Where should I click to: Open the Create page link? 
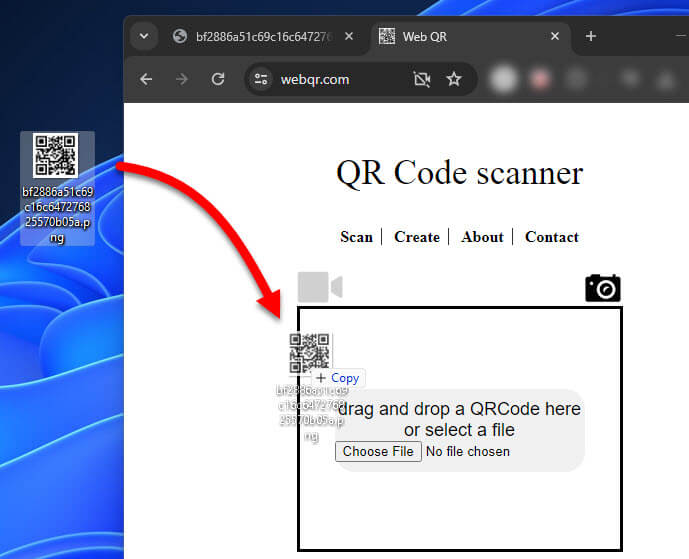coord(417,237)
